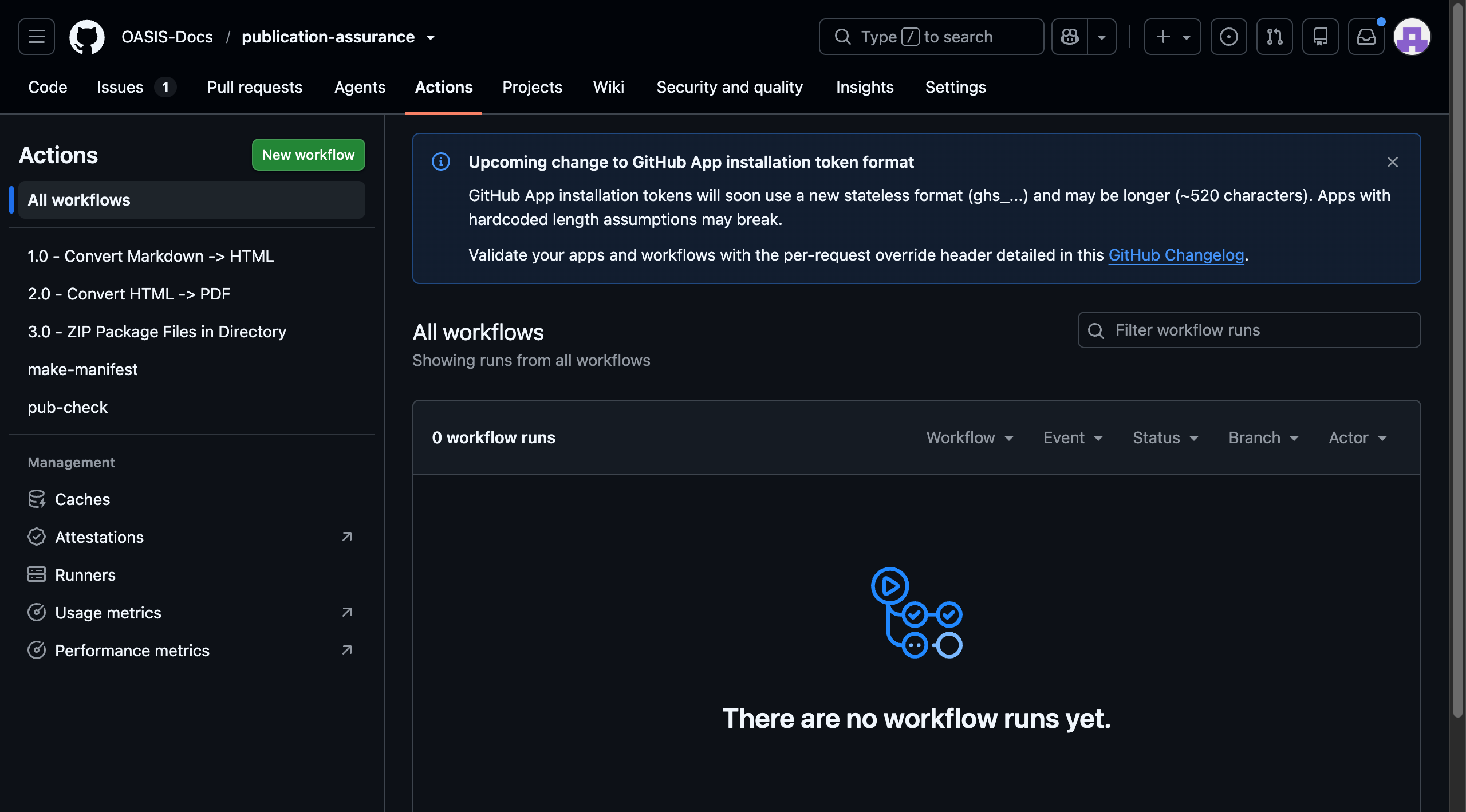Open Copilot chat icon in header
The width and height of the screenshot is (1466, 812).
[x=1069, y=37]
